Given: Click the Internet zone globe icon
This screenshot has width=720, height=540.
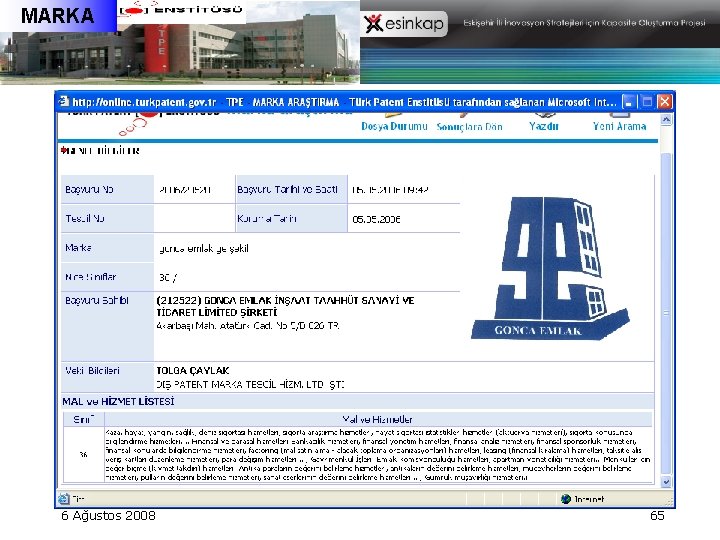Looking at the screenshot, I should (566, 499).
